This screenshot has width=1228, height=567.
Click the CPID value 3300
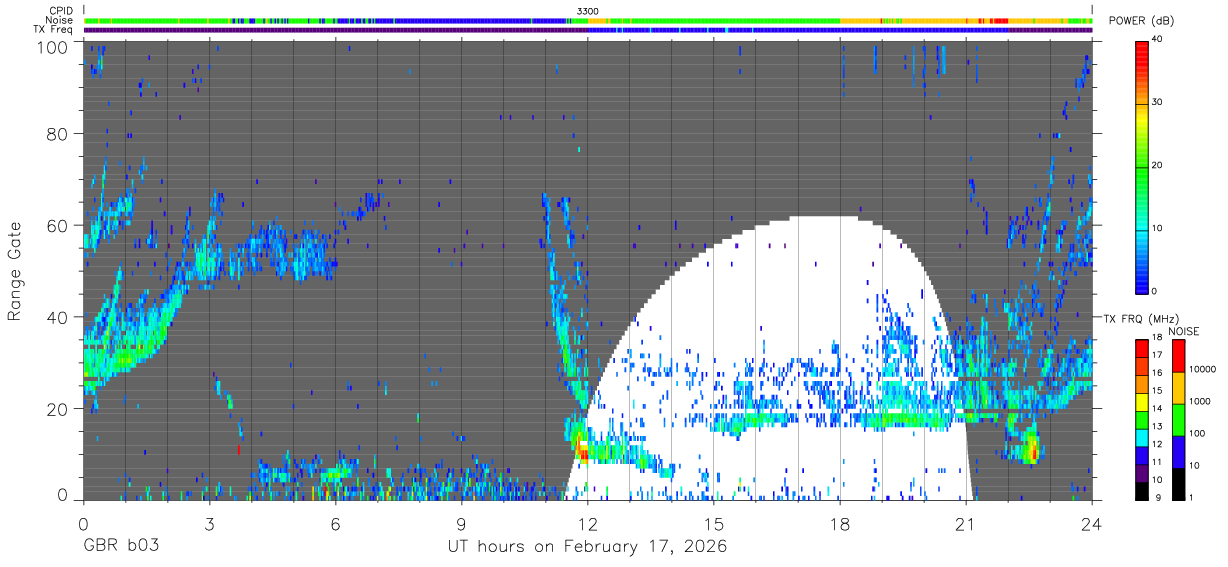(x=588, y=10)
